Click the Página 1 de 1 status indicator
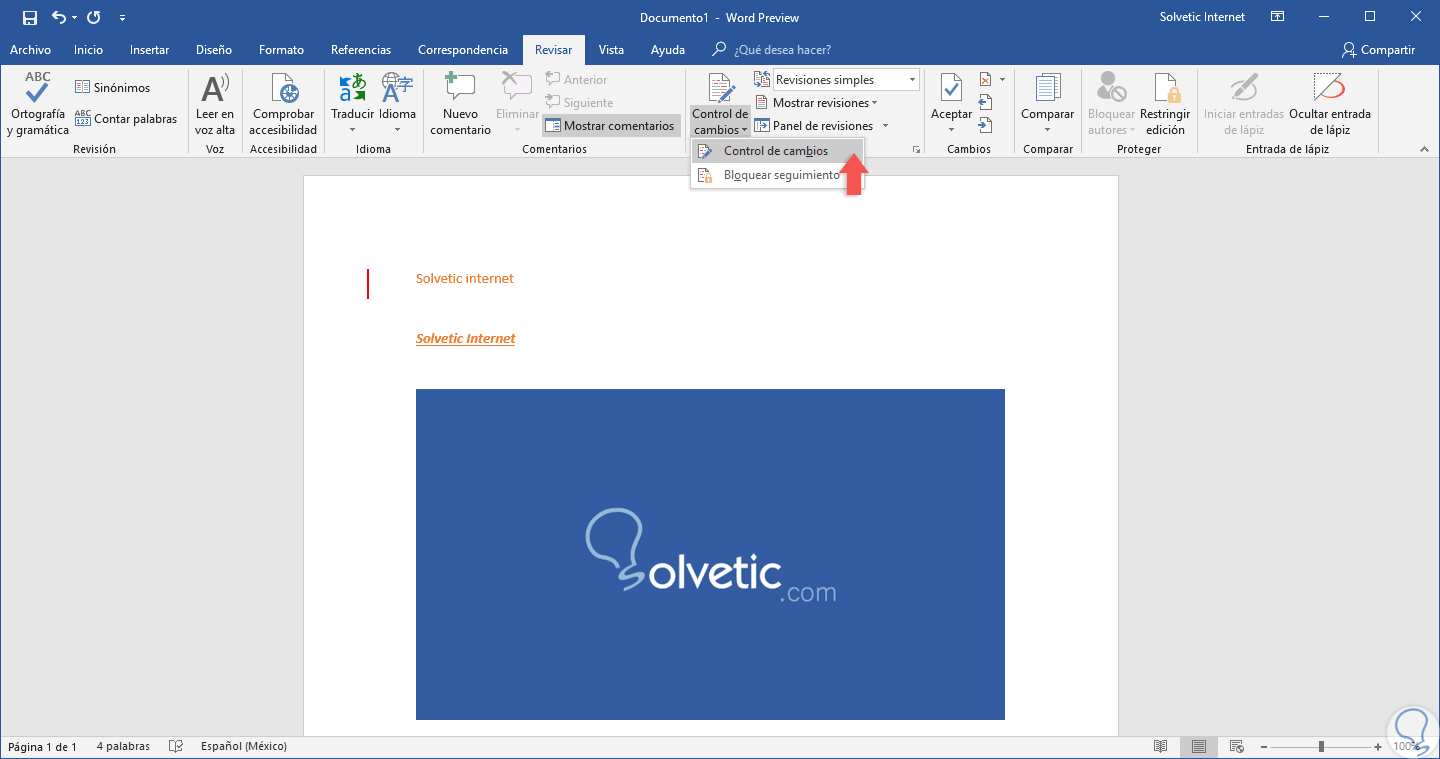The width and height of the screenshot is (1440, 759). click(42, 747)
